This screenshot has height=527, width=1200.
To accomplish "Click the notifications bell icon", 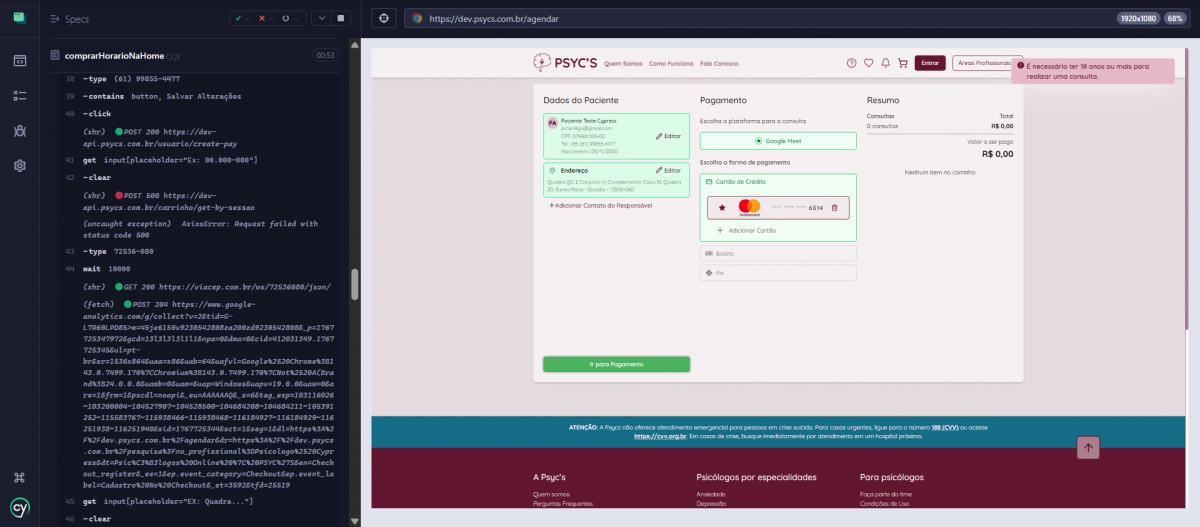I will (x=885, y=63).
